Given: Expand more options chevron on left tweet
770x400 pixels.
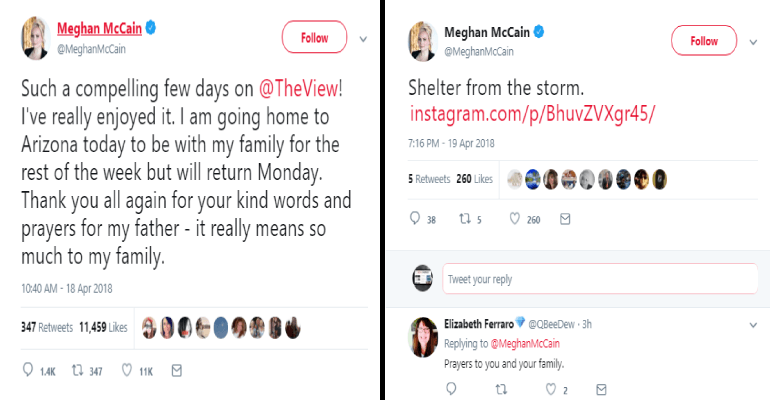Looking at the screenshot, I should point(363,39).
